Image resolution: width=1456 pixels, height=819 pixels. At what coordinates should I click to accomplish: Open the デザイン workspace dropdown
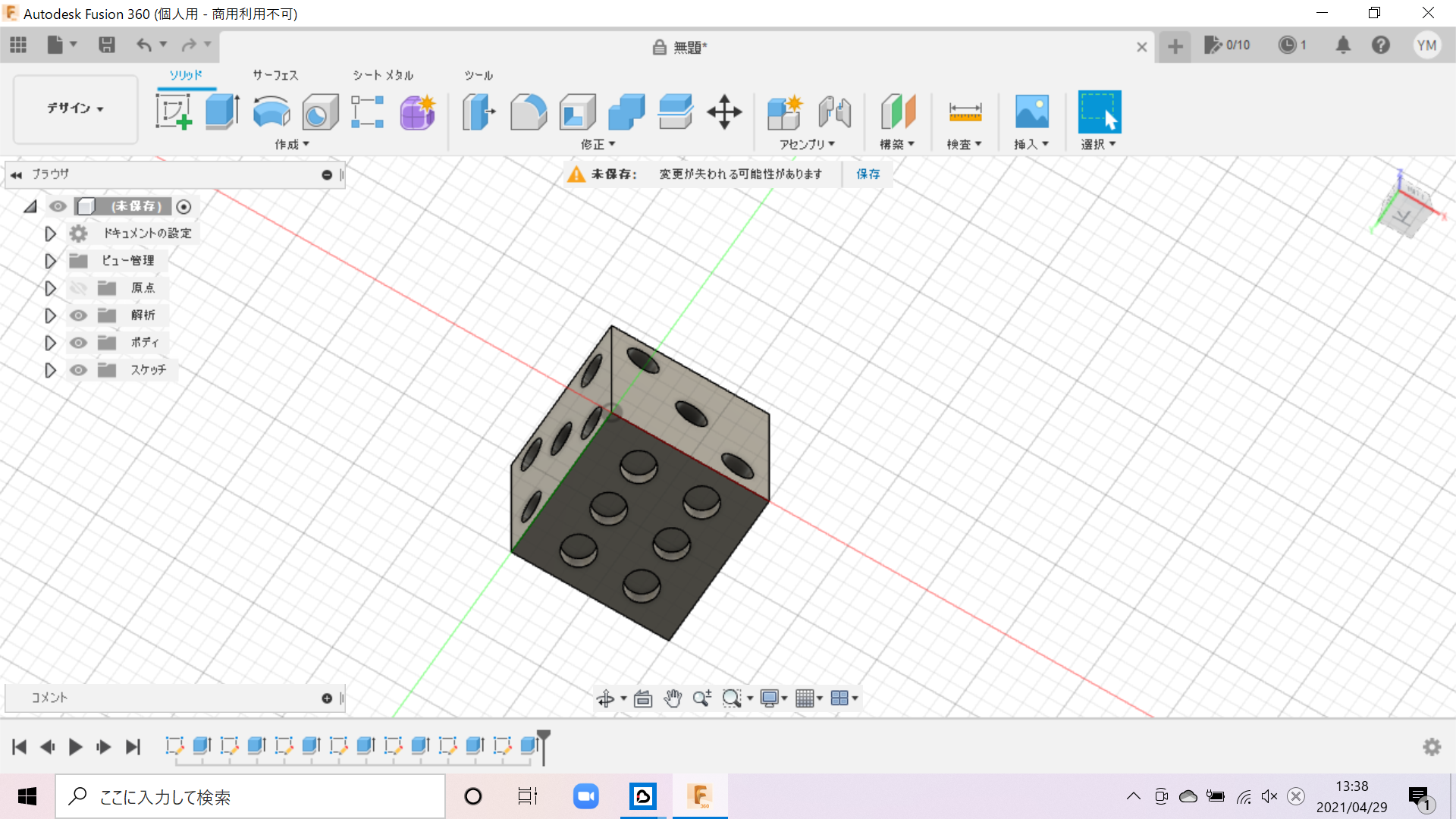pyautogui.click(x=75, y=108)
